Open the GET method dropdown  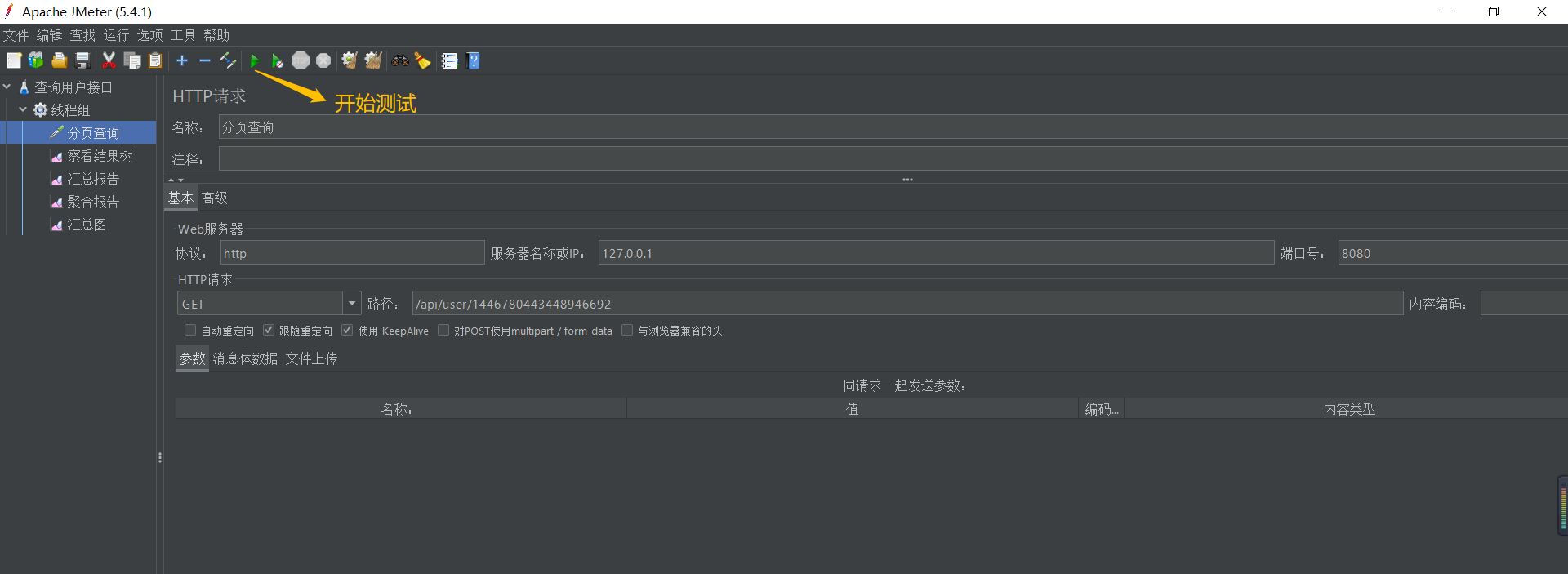[351, 303]
